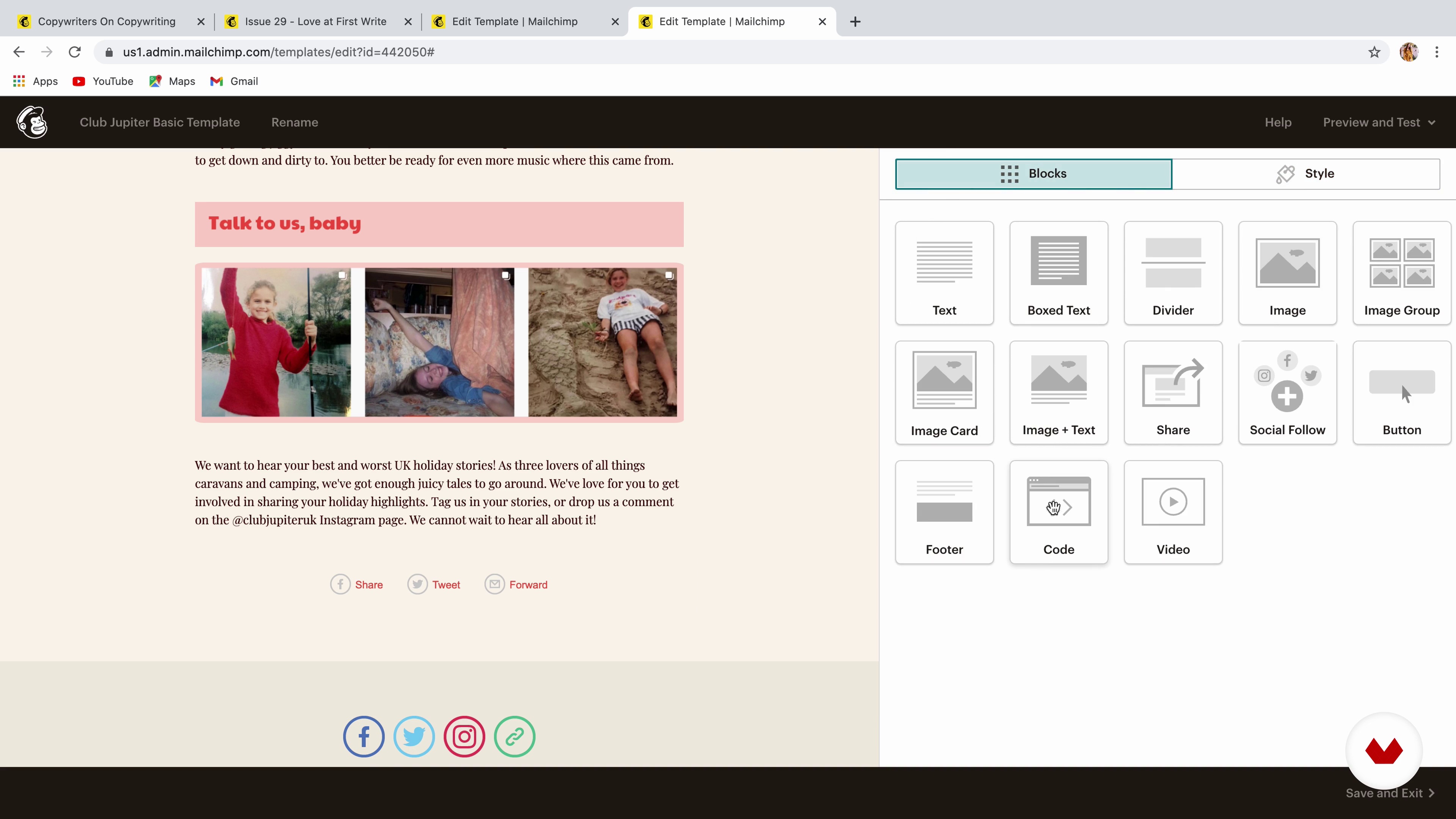Click the Facebook Share icon
This screenshot has height=819, width=1456.
click(x=340, y=584)
